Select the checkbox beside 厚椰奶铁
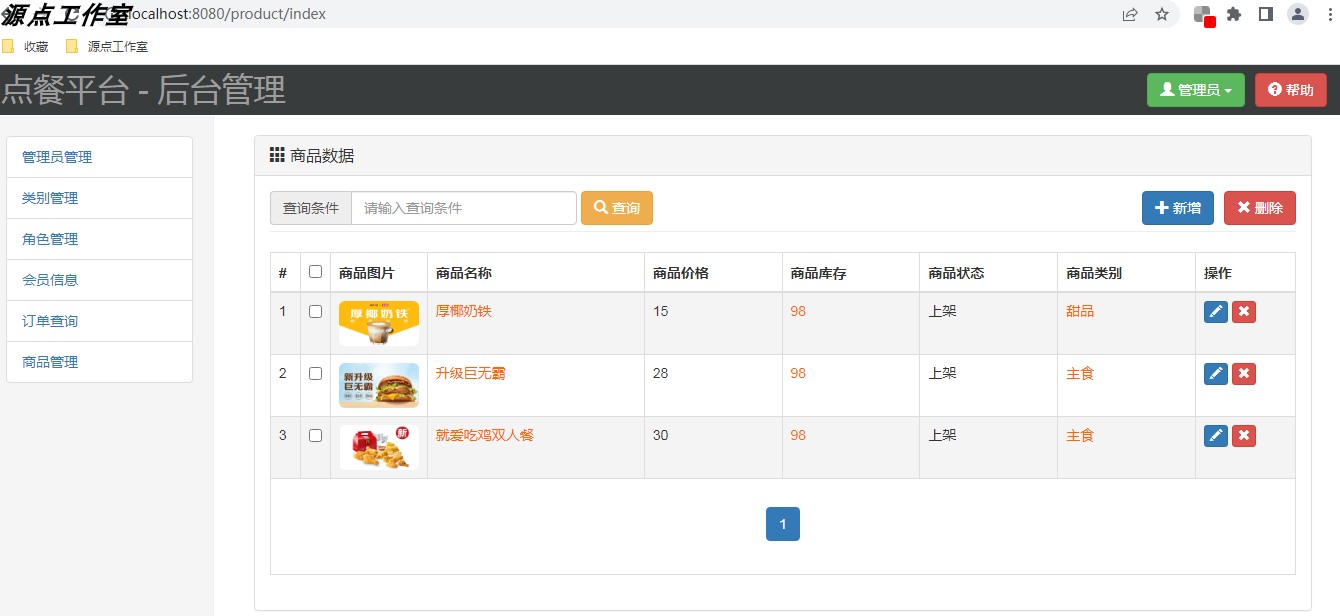Viewport: 1340px width, 616px height. point(315,311)
